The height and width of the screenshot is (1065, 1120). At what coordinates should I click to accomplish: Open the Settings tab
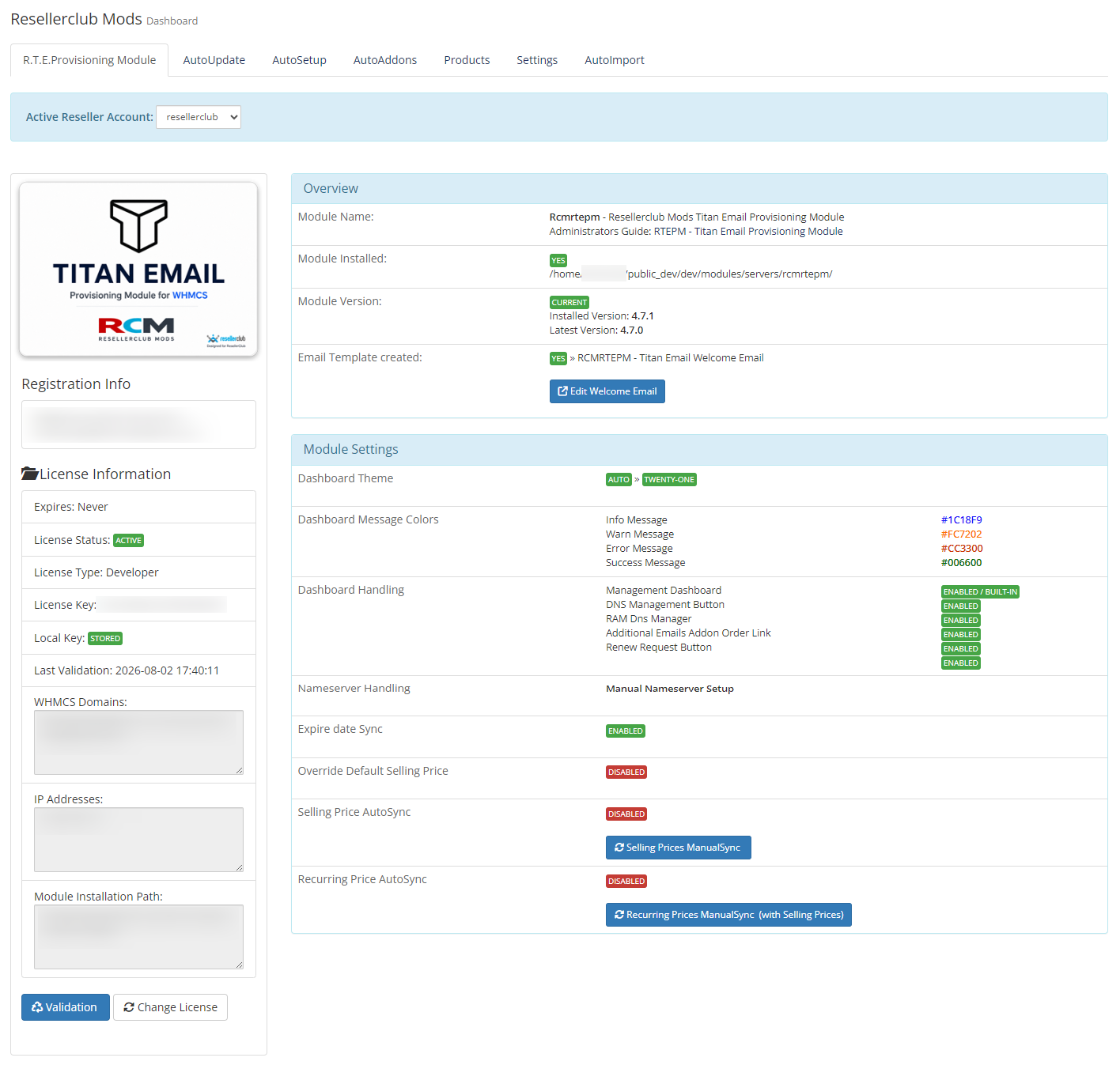537,60
